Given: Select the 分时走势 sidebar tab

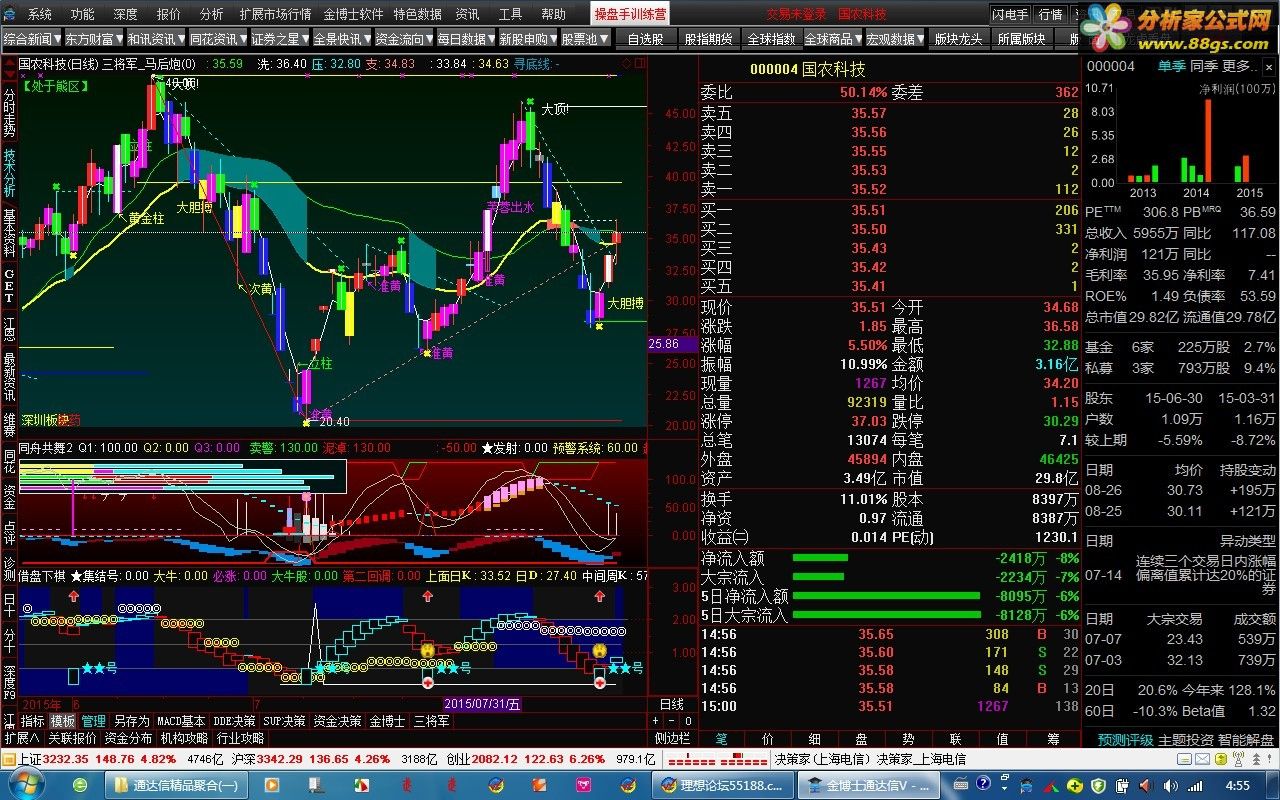Looking at the screenshot, I should pyautogui.click(x=9, y=111).
